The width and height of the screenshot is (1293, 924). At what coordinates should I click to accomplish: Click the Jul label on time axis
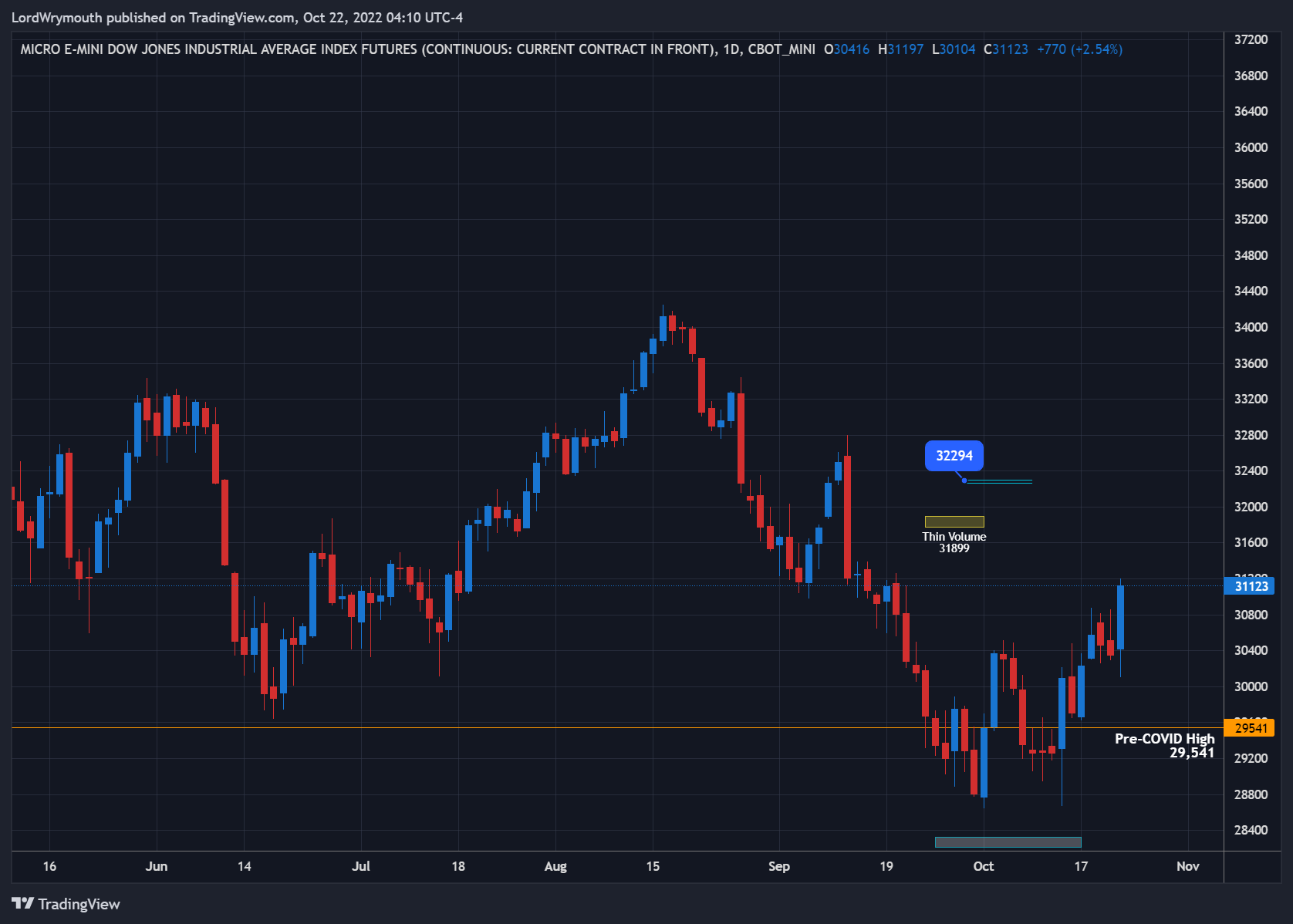(361, 866)
